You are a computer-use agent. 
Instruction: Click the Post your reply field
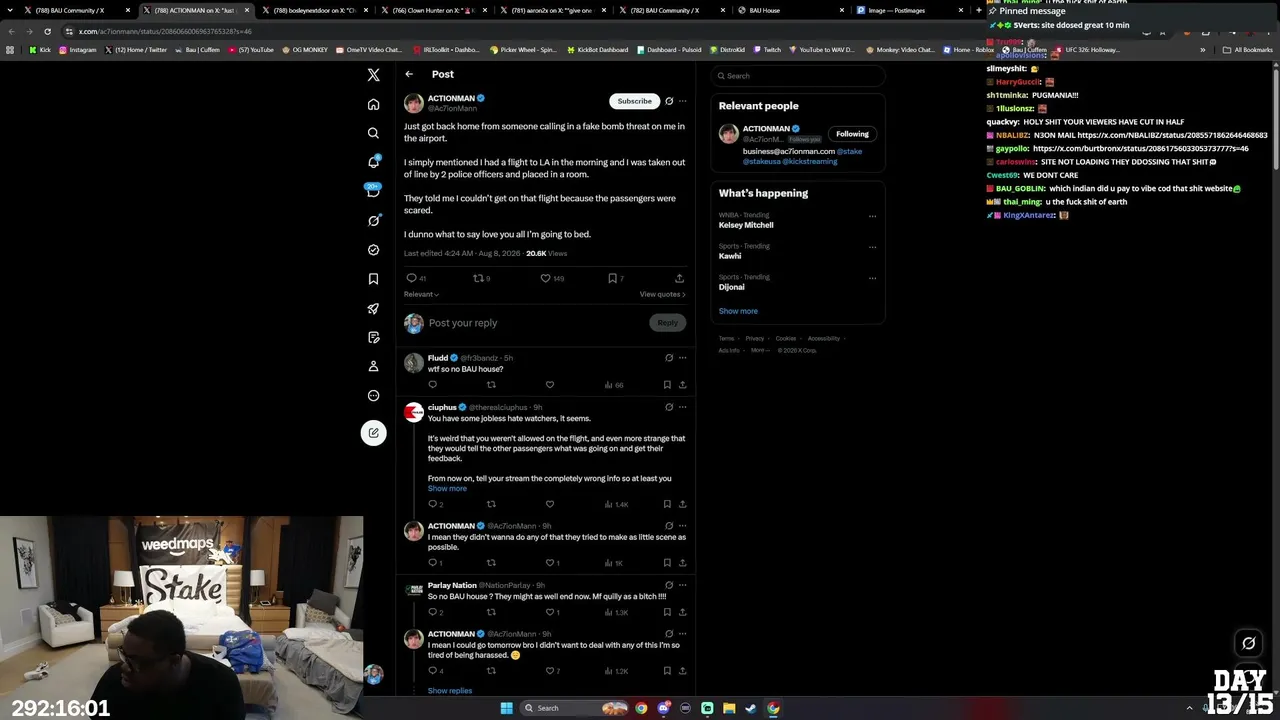[535, 323]
